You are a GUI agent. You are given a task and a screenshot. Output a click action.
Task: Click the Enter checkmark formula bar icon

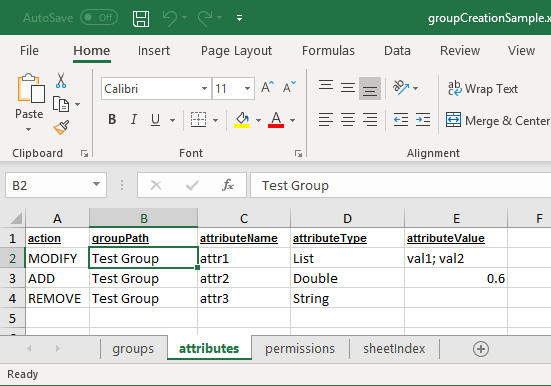click(x=192, y=185)
